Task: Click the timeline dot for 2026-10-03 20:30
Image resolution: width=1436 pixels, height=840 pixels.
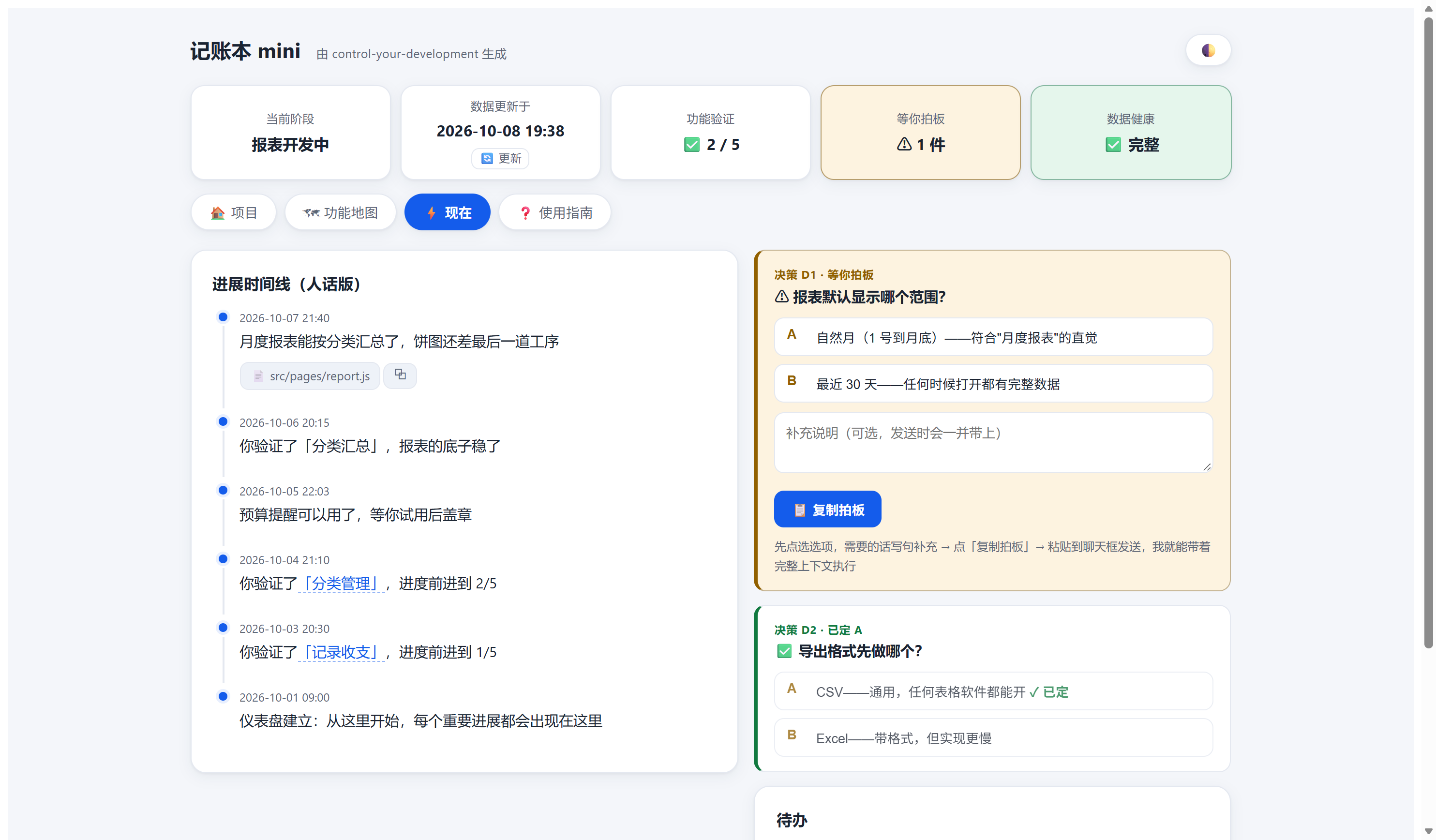Action: [x=224, y=628]
